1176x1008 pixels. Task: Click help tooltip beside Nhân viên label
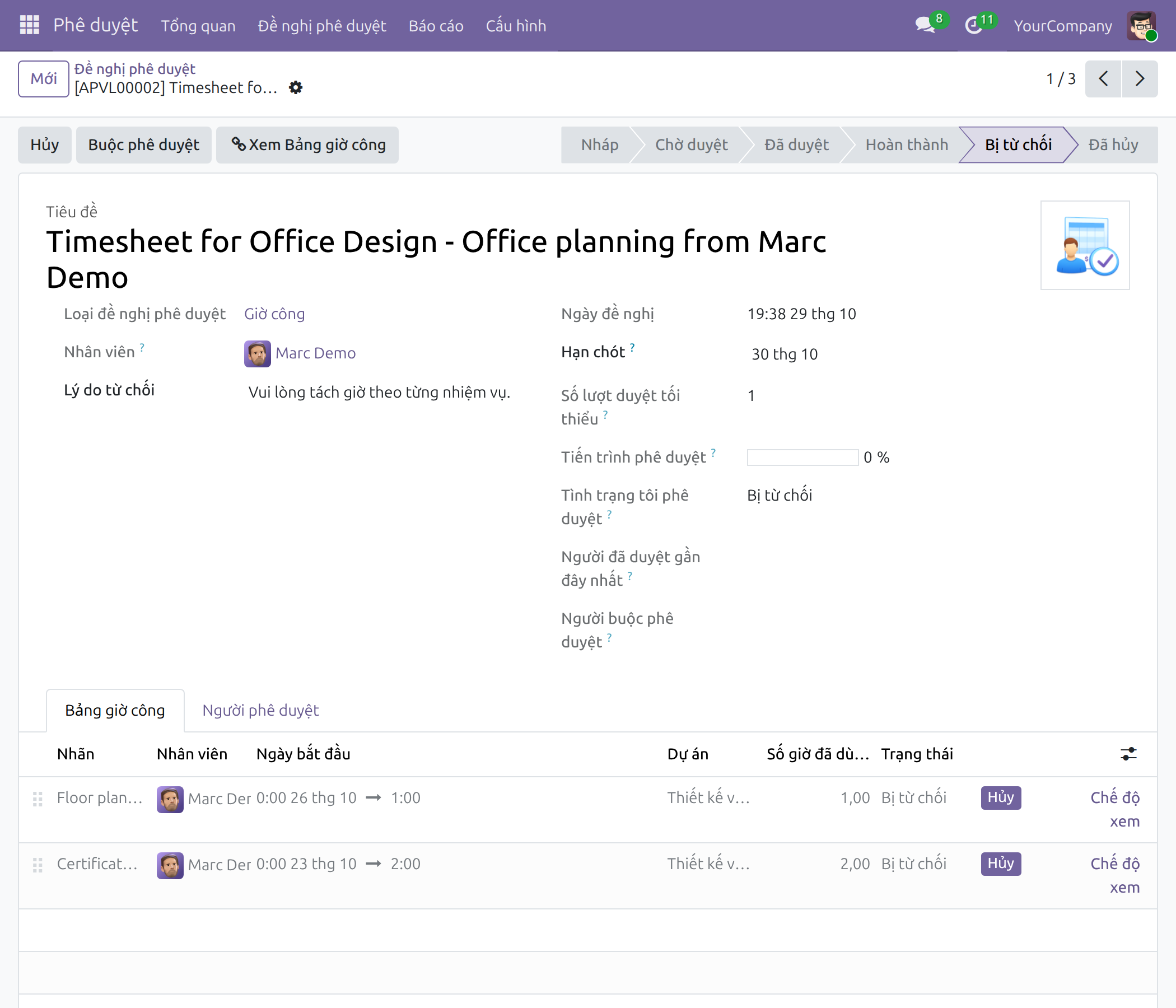tap(142, 347)
